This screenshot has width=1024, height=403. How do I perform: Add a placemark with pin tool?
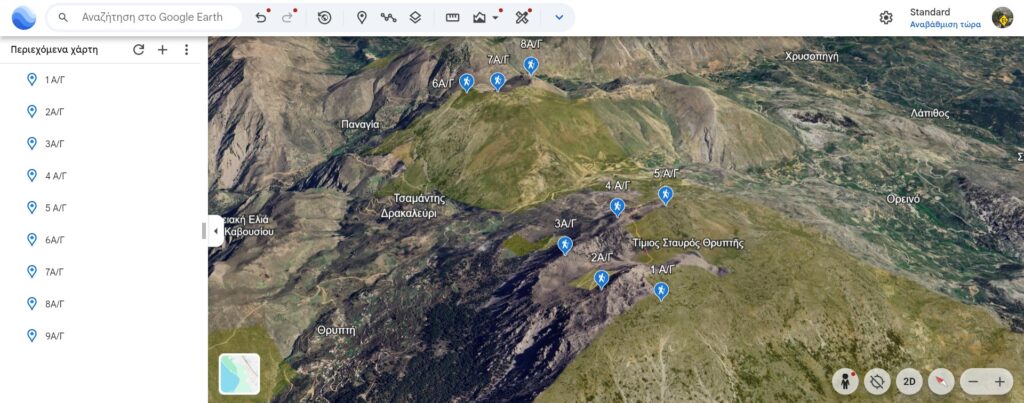pyautogui.click(x=361, y=18)
